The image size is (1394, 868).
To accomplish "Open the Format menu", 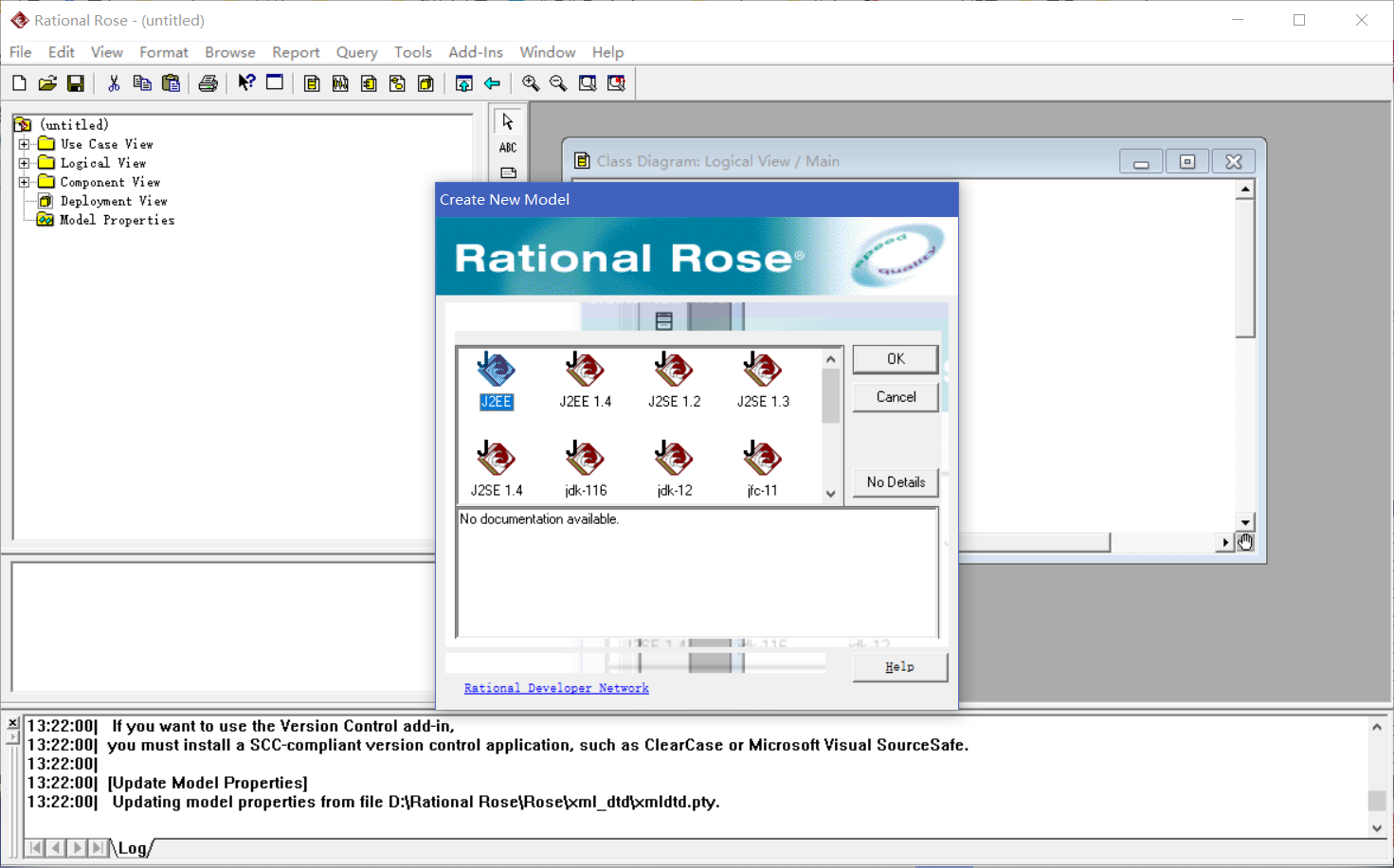I will (164, 52).
